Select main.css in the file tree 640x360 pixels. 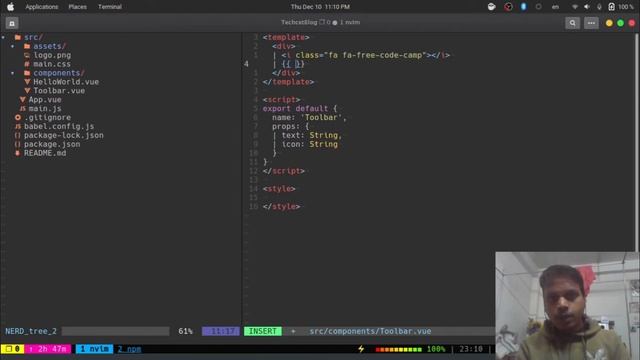click(x=52, y=64)
